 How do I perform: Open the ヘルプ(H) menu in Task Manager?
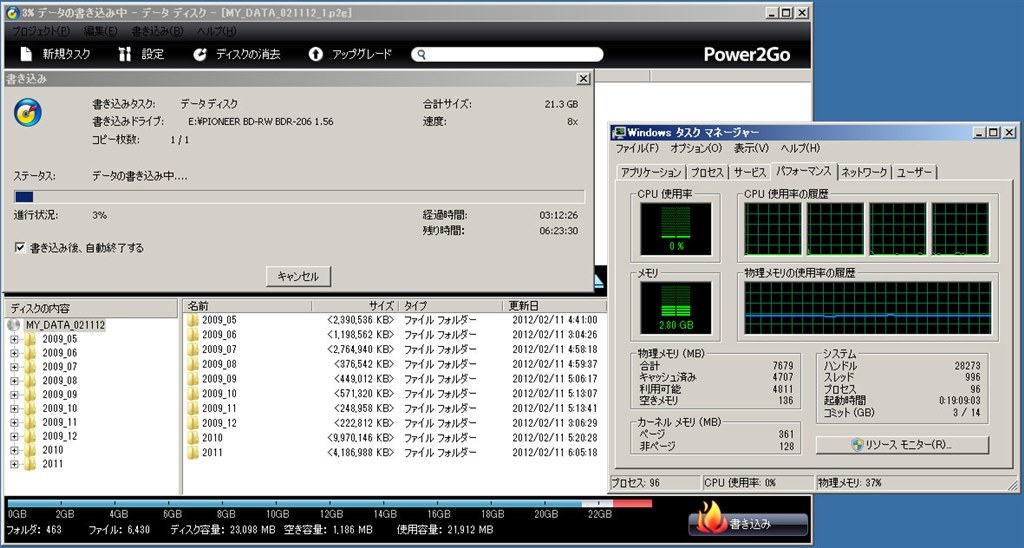[x=801, y=148]
